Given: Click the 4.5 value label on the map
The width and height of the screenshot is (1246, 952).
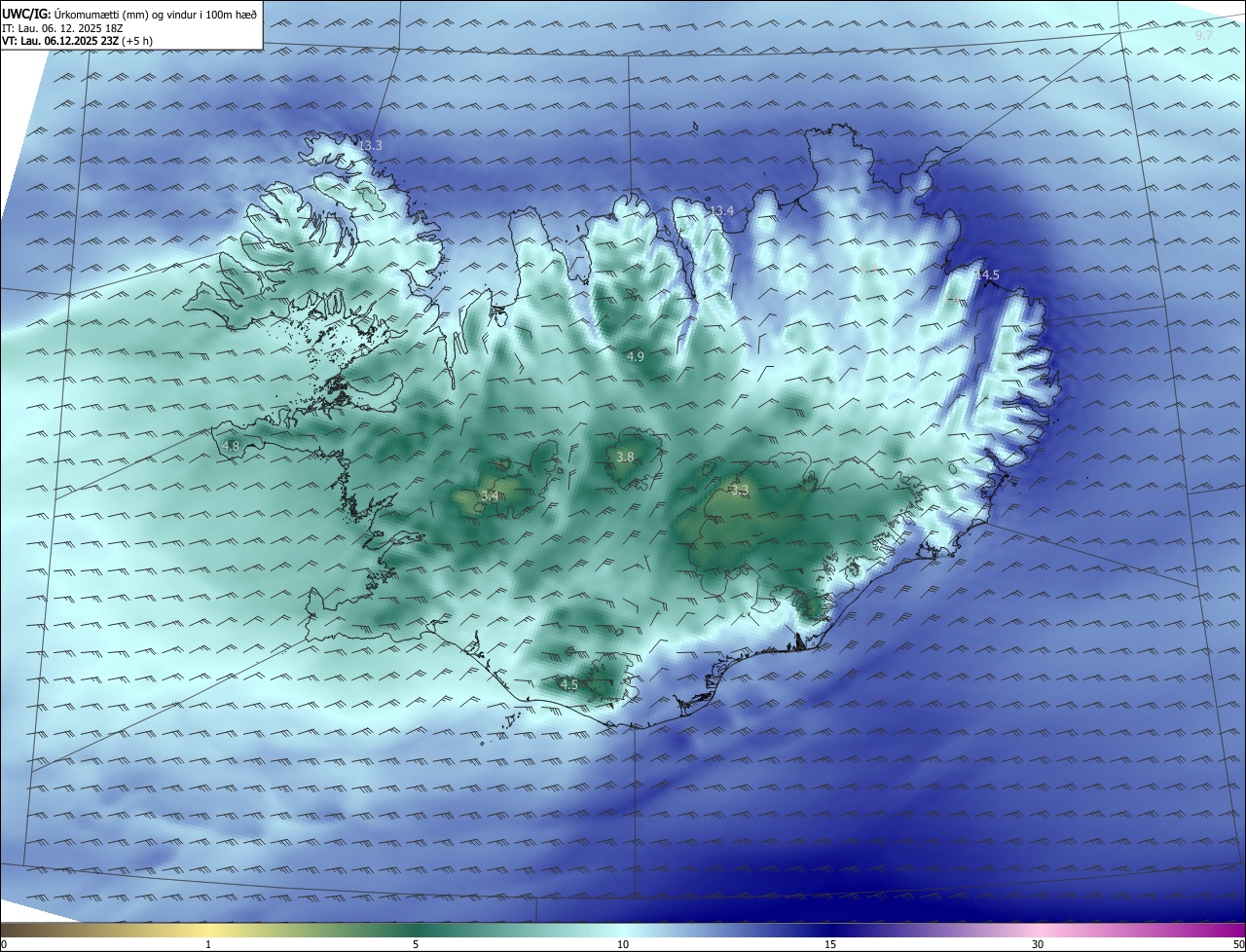Looking at the screenshot, I should [x=568, y=684].
